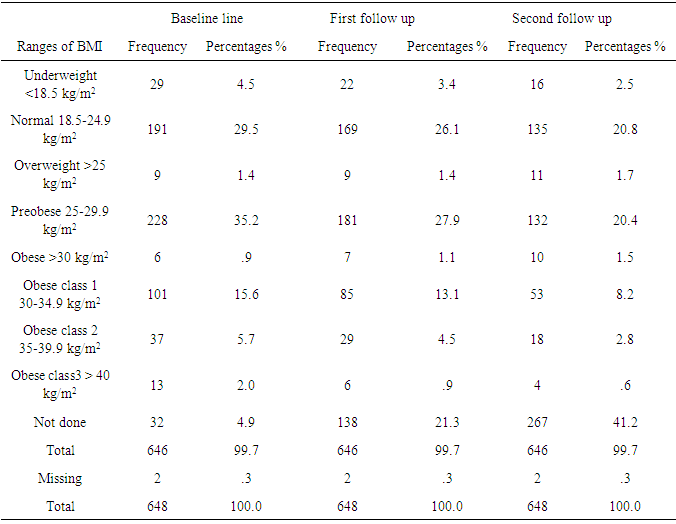
Task: Select the First follow up header
Action: (x=372, y=18)
